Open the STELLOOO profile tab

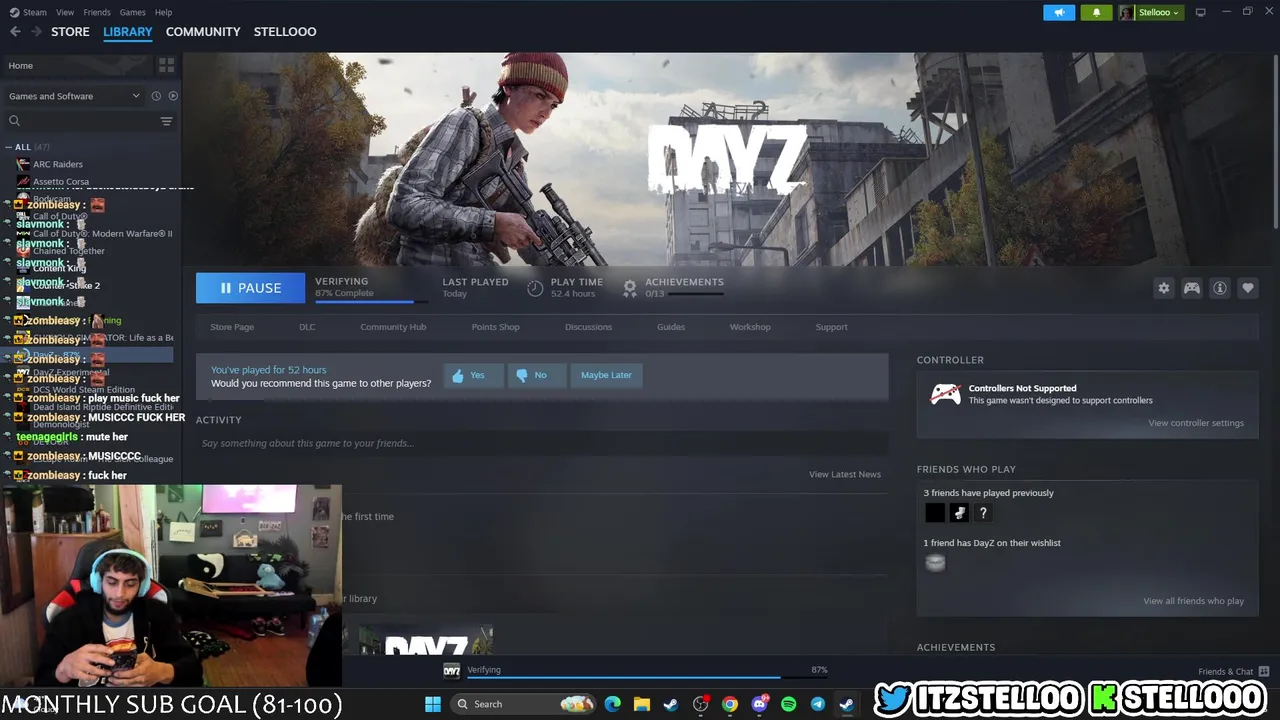click(285, 32)
